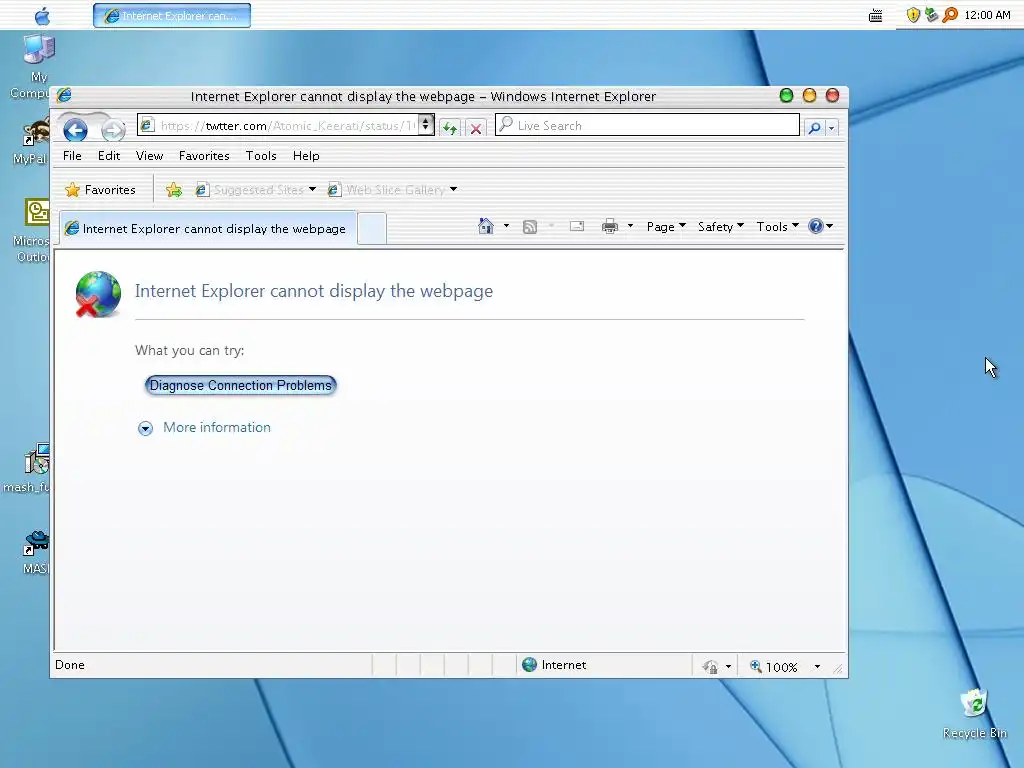
Task: Expand the Suggested Sites dropdown arrow
Action: [x=312, y=189]
